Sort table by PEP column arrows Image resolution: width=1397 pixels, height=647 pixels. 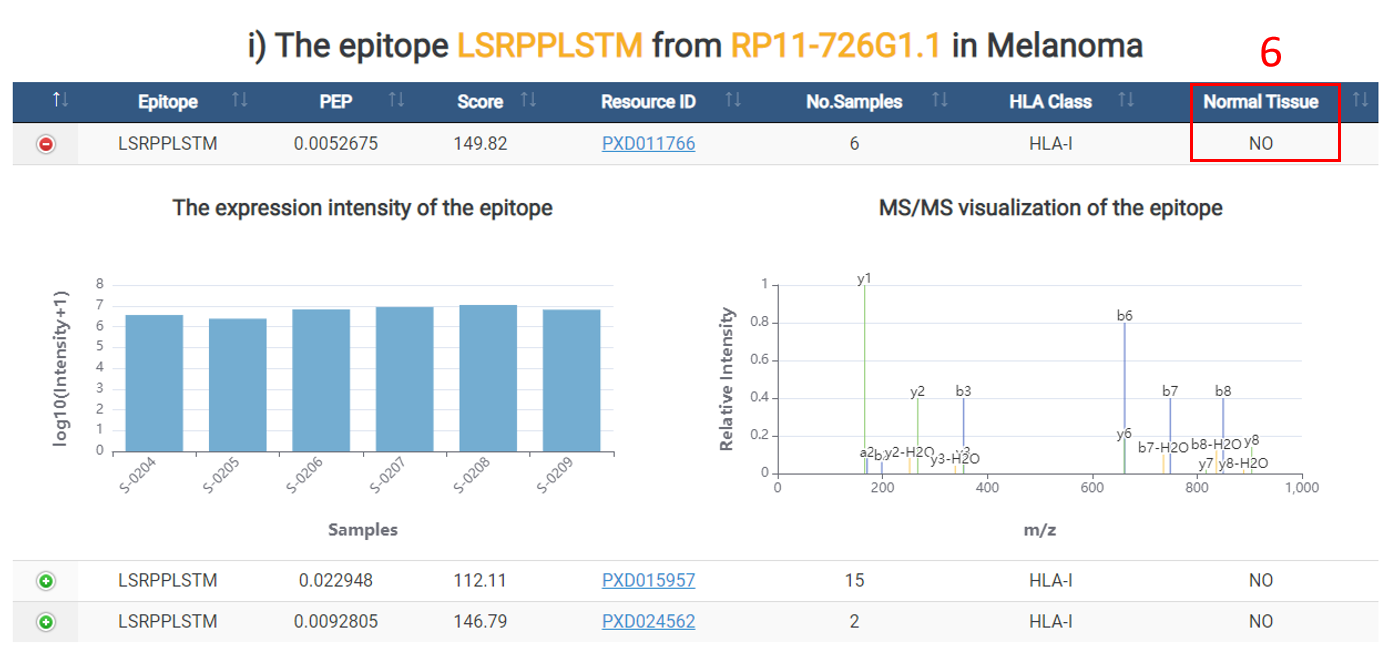(x=396, y=100)
